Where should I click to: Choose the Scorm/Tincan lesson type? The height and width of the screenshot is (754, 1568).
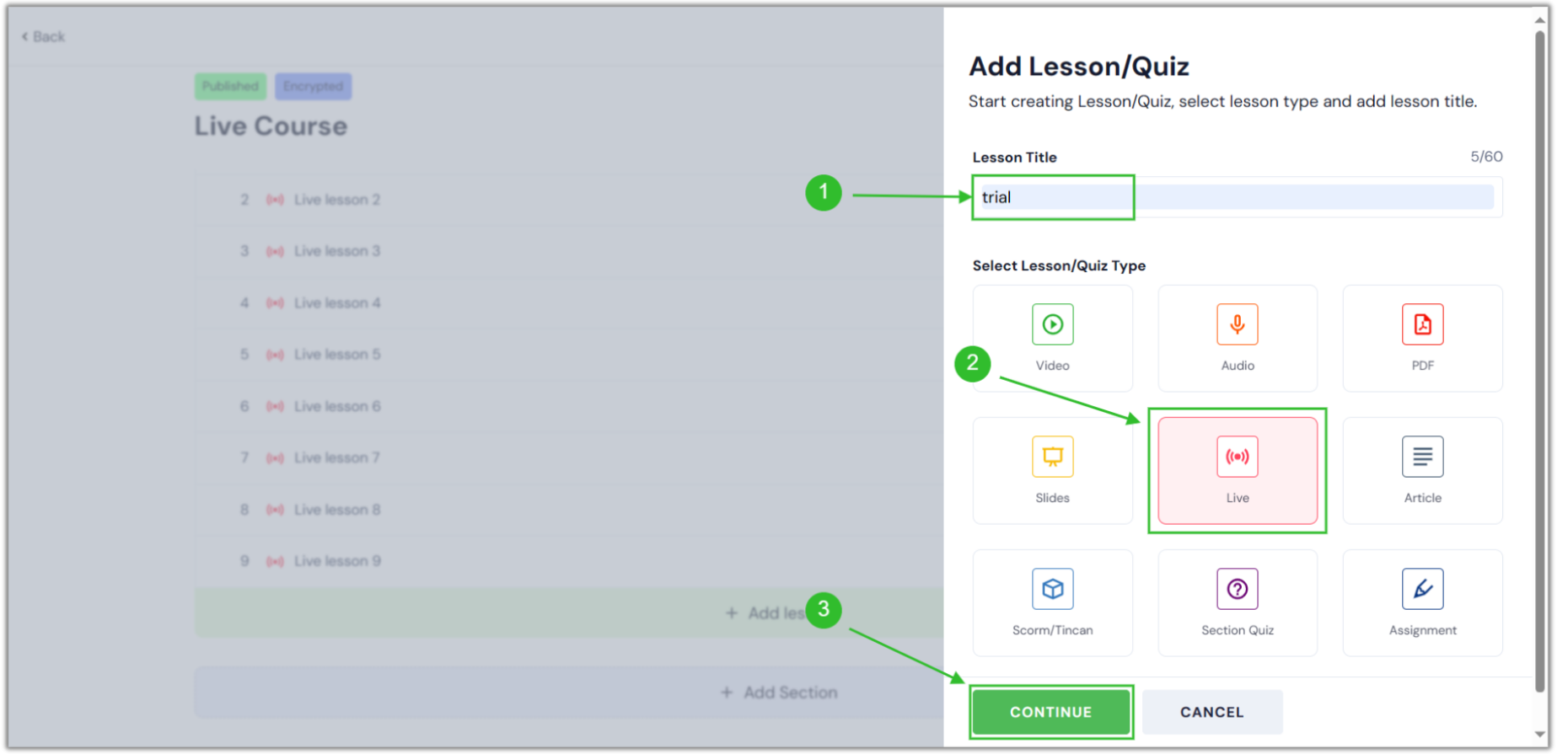click(x=1052, y=602)
